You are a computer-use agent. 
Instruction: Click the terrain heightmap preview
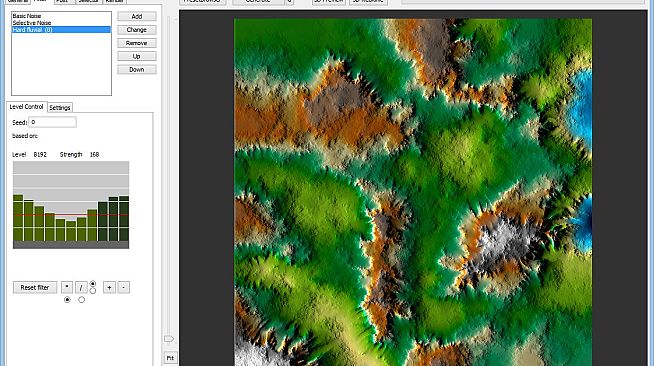(413, 192)
